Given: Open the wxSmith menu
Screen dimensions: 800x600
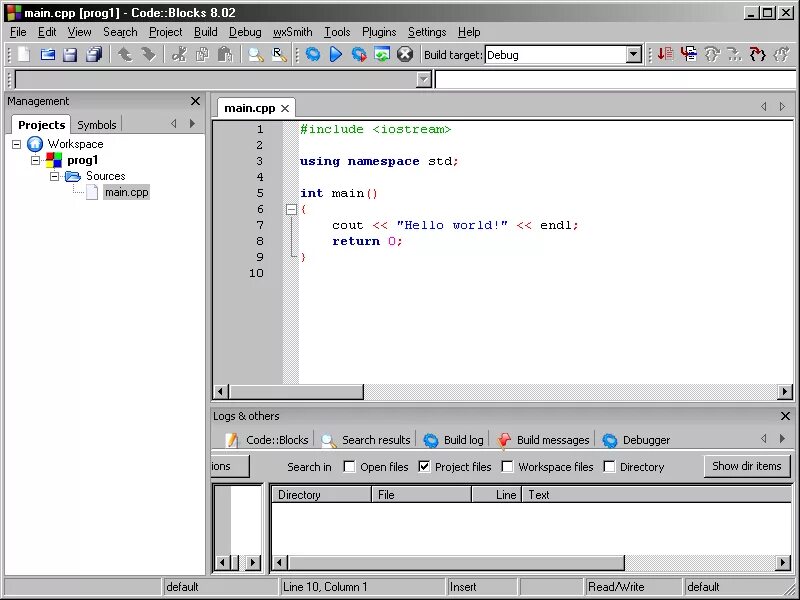Looking at the screenshot, I should [x=292, y=32].
